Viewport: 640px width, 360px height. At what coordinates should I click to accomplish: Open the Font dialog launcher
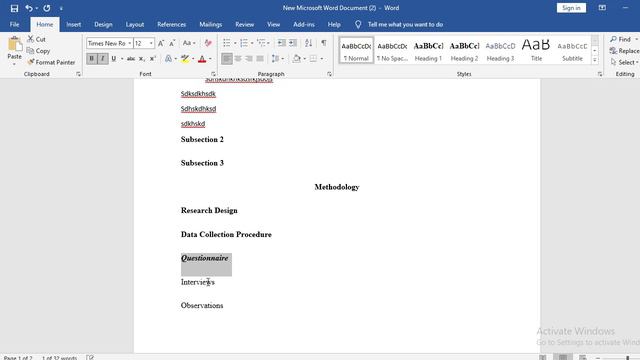(213, 74)
